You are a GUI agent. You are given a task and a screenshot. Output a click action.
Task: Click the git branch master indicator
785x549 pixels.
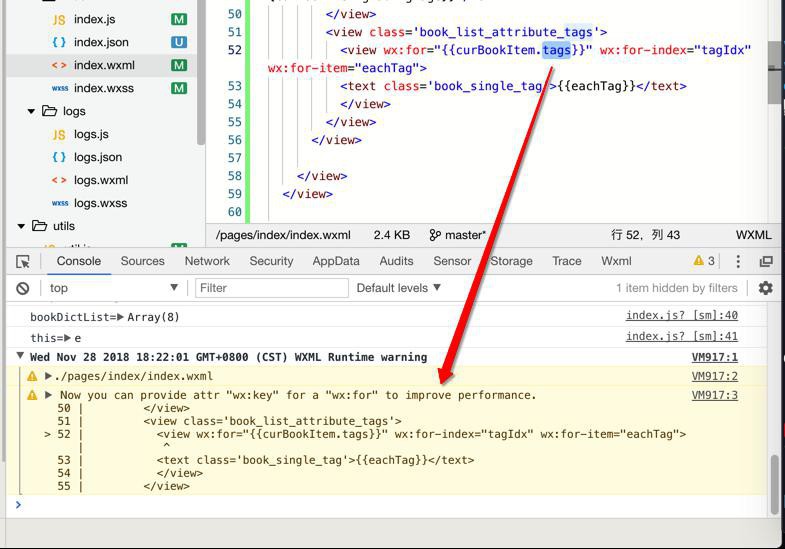[457, 235]
